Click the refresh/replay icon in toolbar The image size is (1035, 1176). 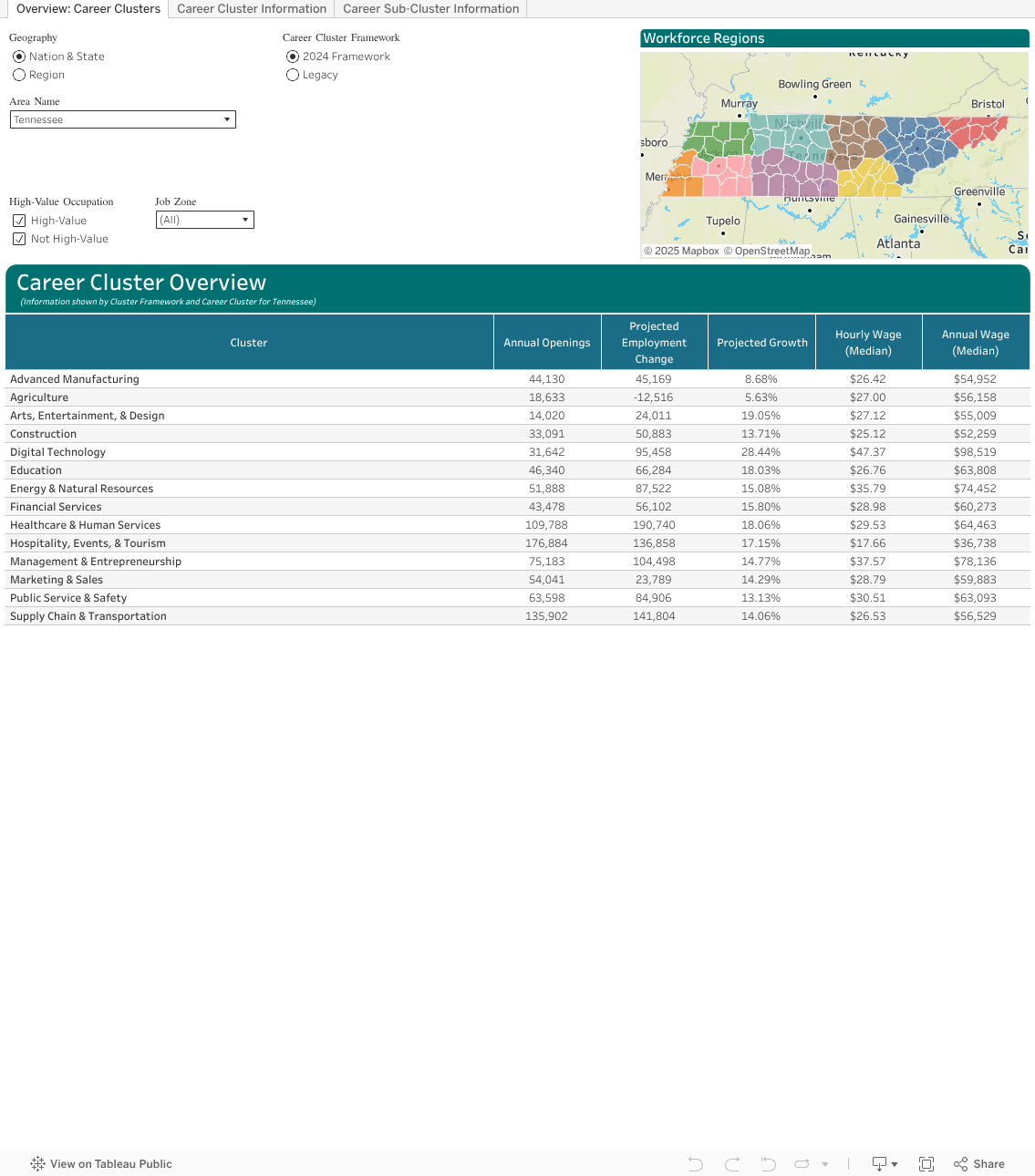point(802,1164)
